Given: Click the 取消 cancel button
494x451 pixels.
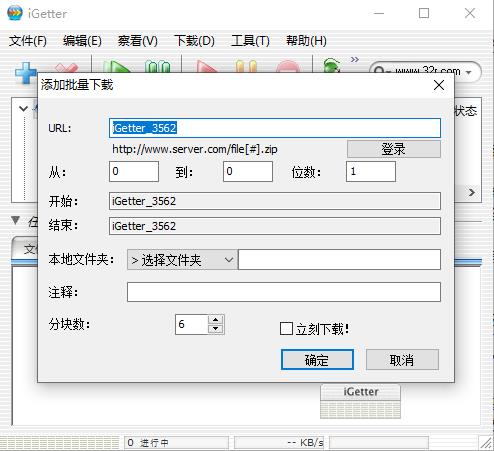Looking at the screenshot, I should 402,360.
